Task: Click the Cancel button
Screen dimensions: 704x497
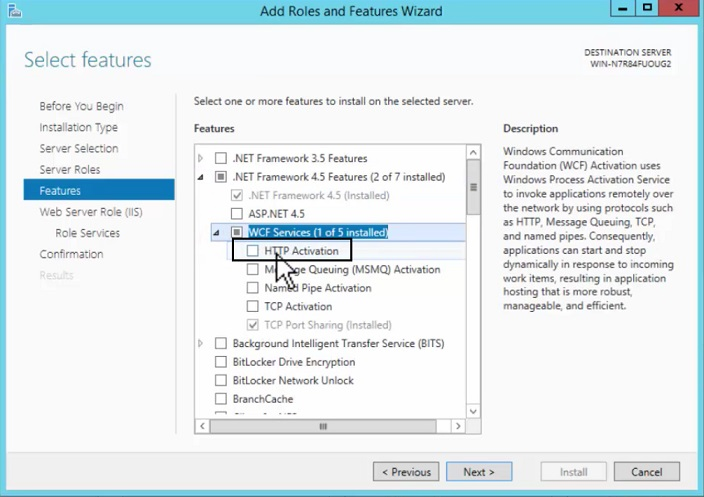Action: 647,472
